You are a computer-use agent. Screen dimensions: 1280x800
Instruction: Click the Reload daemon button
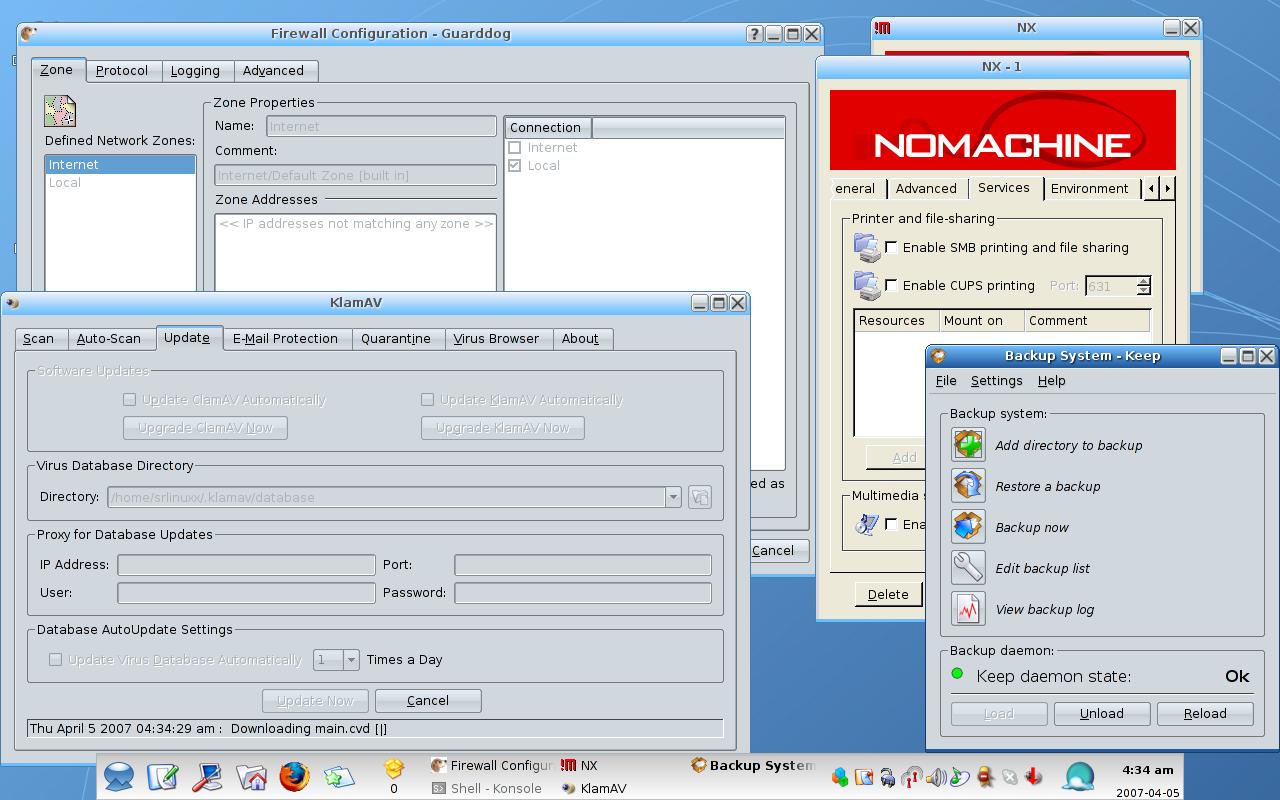tap(1205, 713)
